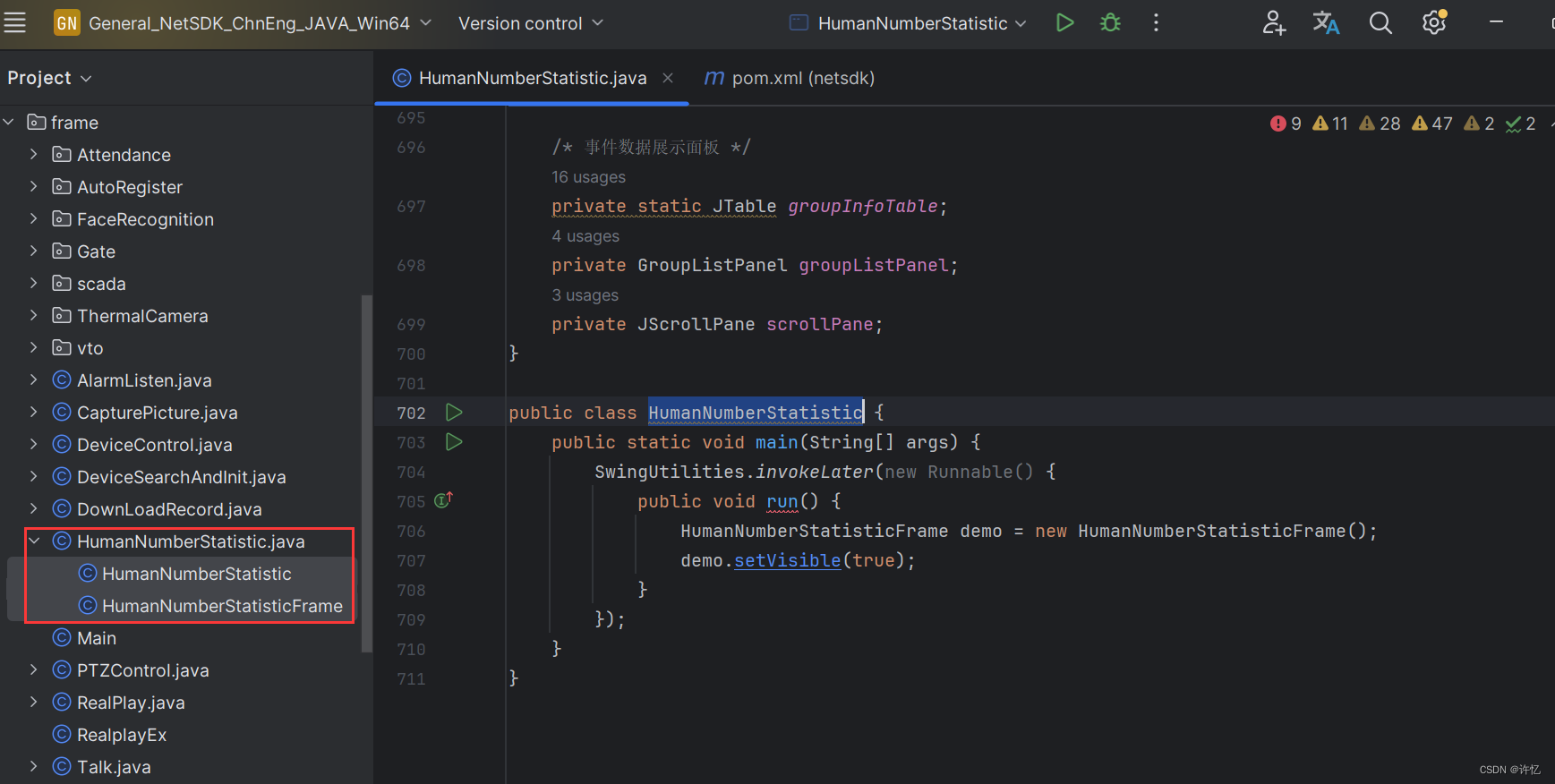Open the hamburger main menu
1555x784 pixels.
coord(14,23)
